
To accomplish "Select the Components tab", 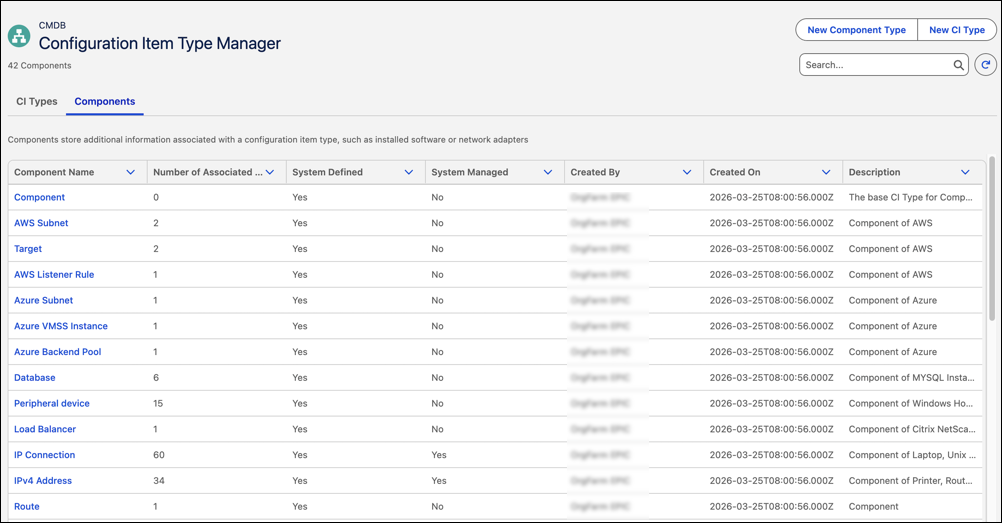I will (x=105, y=101).
